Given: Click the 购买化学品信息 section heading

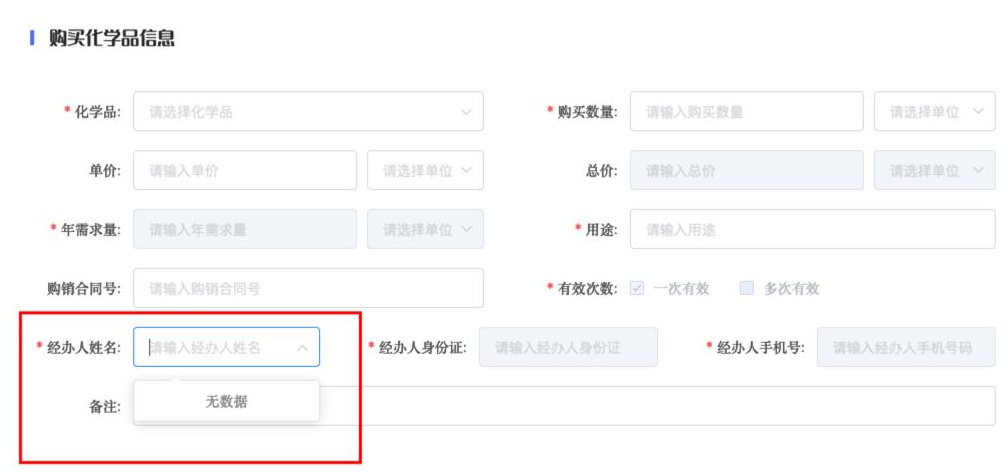Looking at the screenshot, I should click(x=112, y=39).
